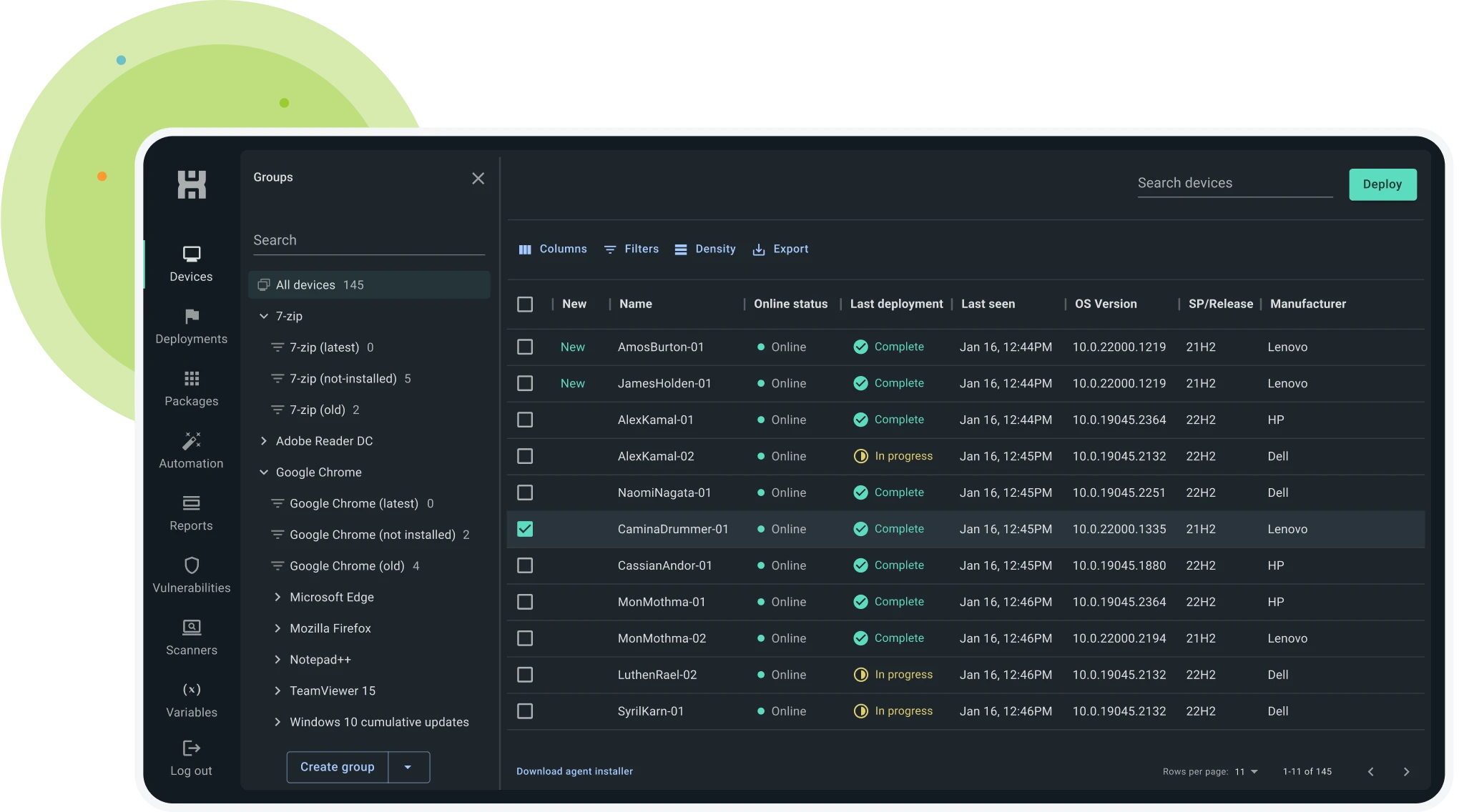Toggle the select-all header checkbox
Image resolution: width=1459 pixels, height=812 pixels.
(525, 304)
